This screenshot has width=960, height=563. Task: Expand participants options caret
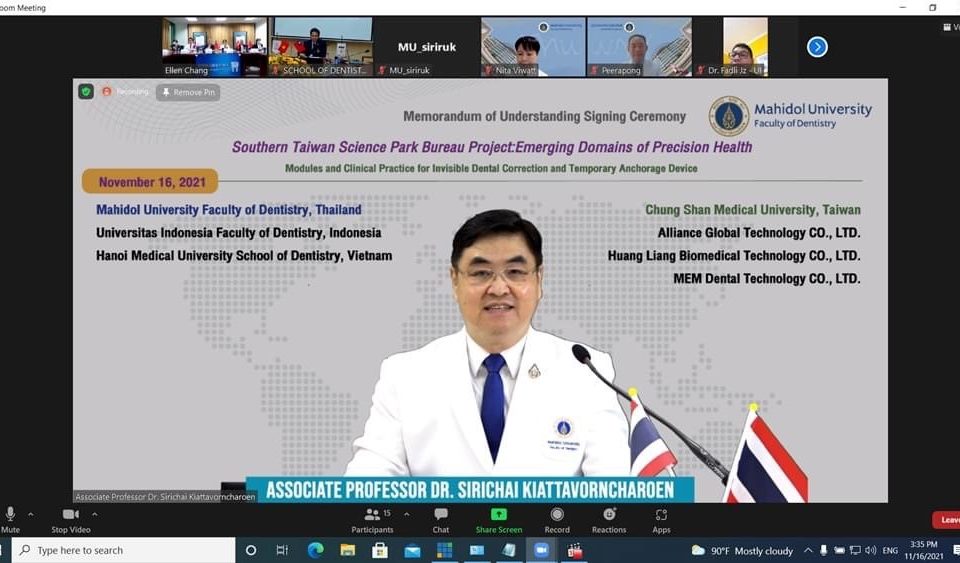402,514
